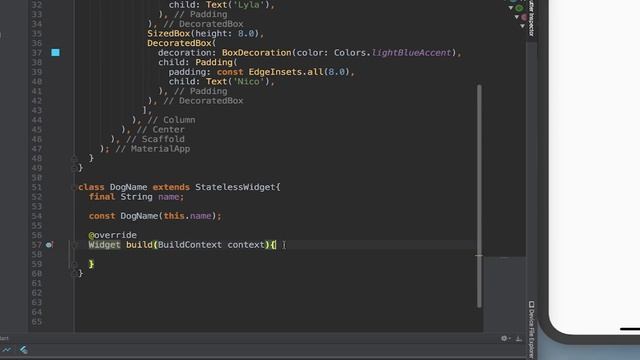Click 'BuildContext context' parameter text
Image resolution: width=640 pixels, height=360 pixels.
coord(211,245)
